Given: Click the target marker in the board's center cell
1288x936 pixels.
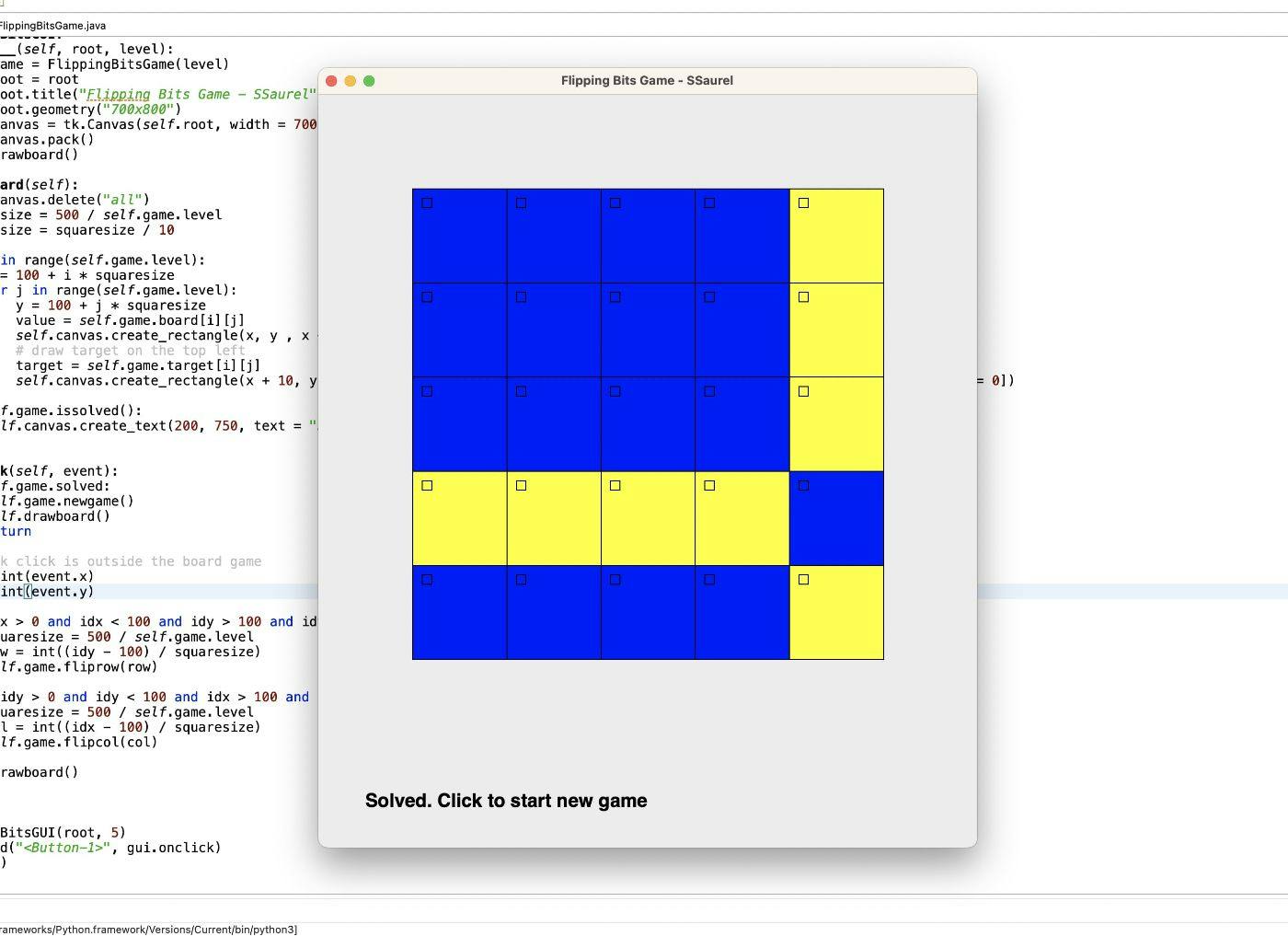Looking at the screenshot, I should 615,391.
